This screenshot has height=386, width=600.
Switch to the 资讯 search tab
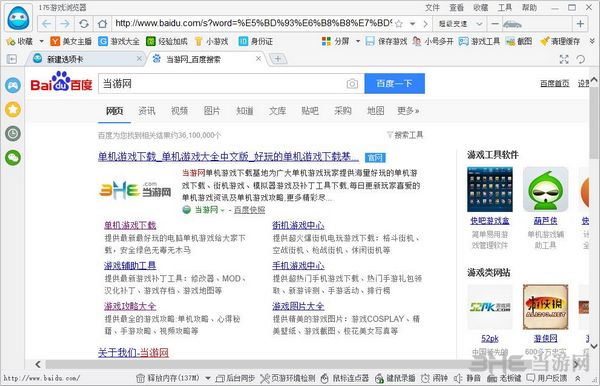click(x=147, y=111)
